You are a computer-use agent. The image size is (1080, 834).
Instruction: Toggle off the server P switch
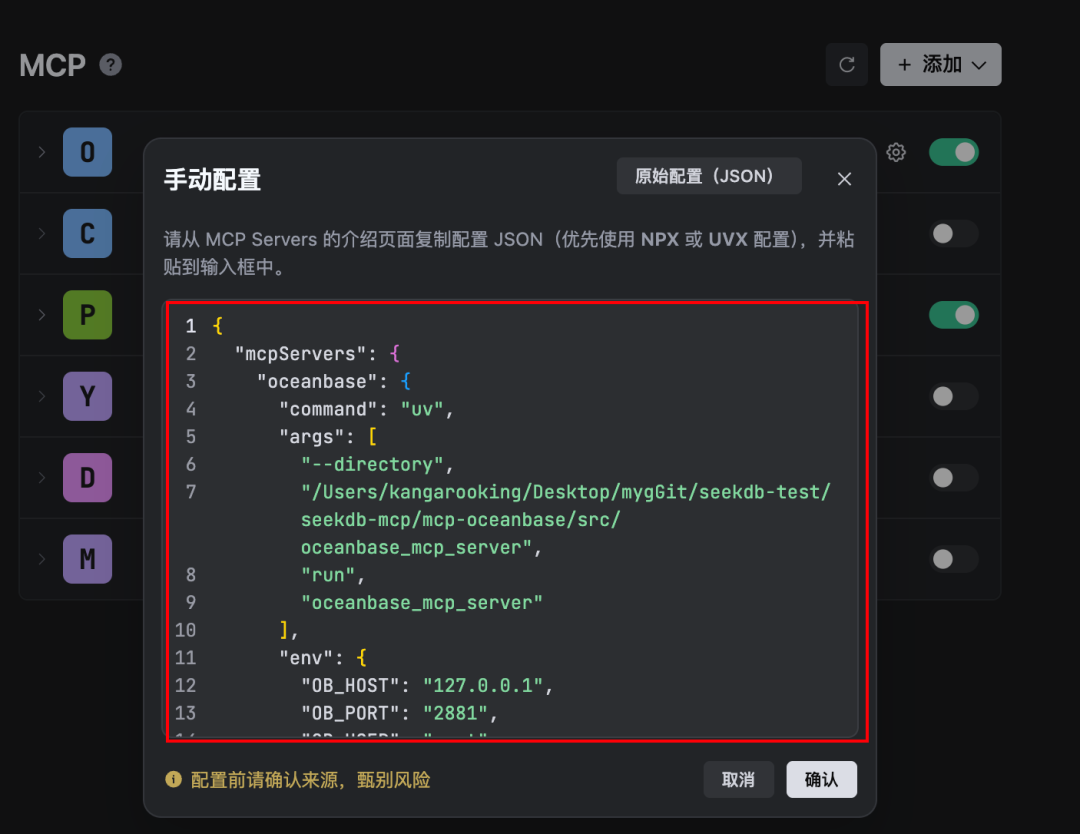[953, 315]
